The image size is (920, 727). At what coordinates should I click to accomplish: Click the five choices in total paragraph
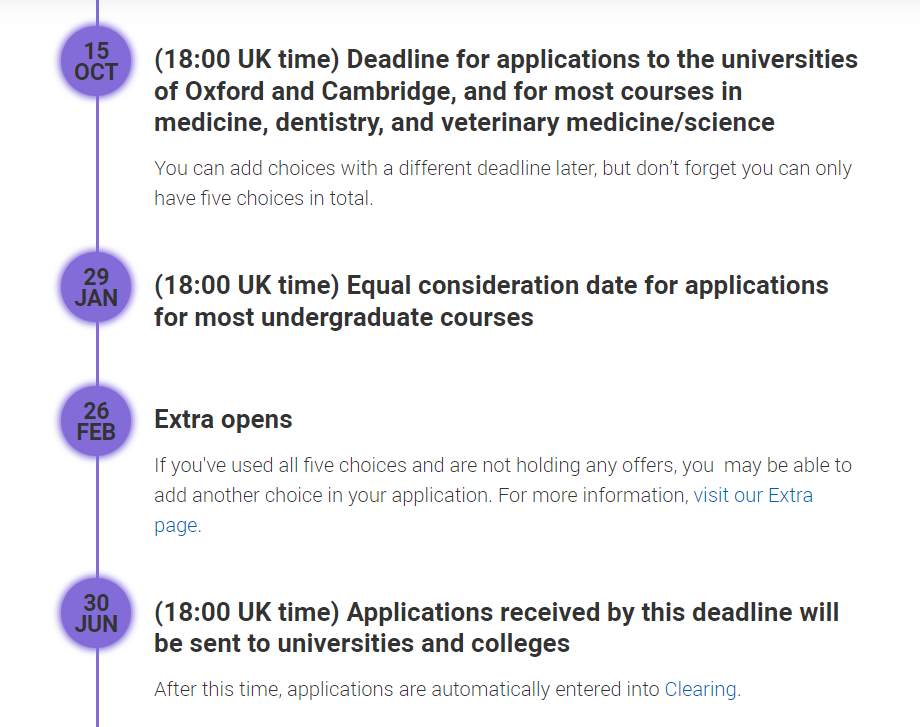tap(503, 183)
